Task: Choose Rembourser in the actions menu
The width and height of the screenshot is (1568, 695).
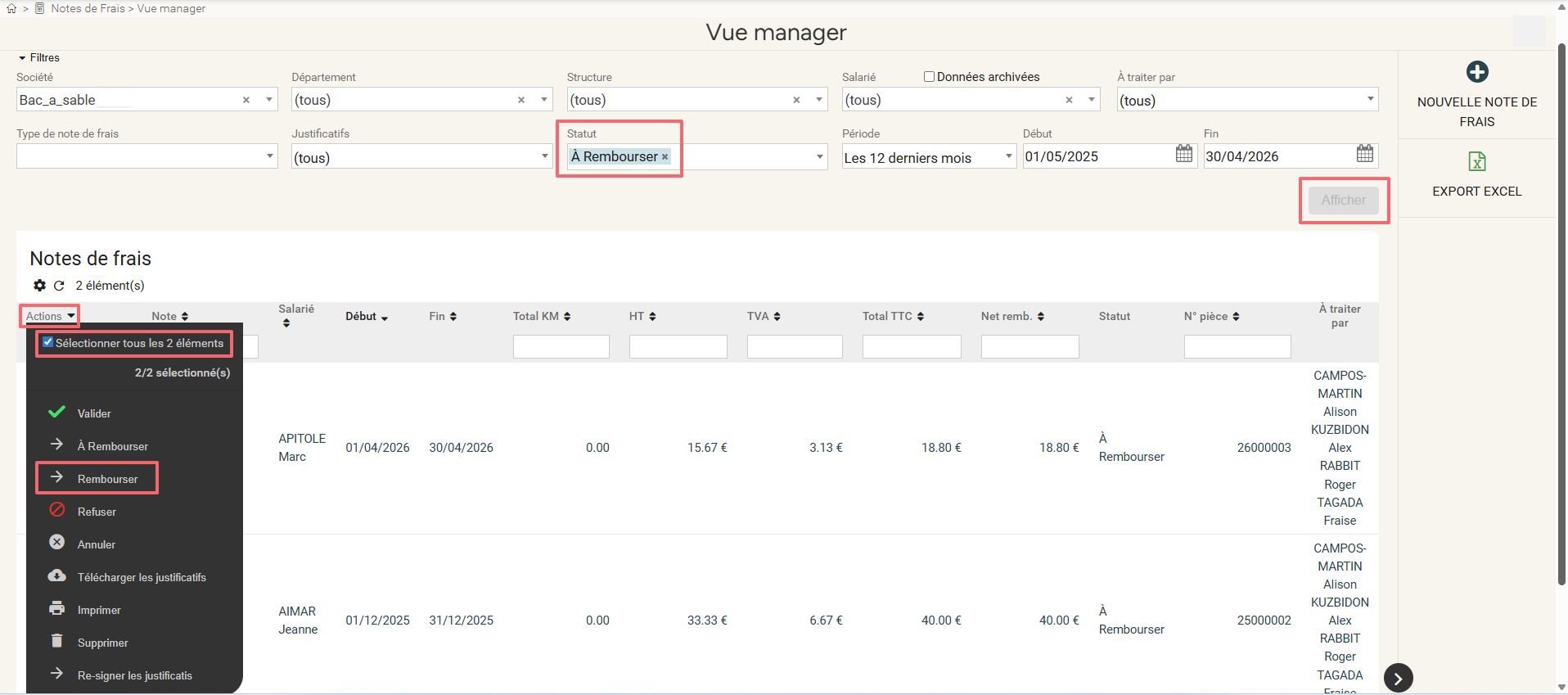Action: pyautogui.click(x=107, y=479)
